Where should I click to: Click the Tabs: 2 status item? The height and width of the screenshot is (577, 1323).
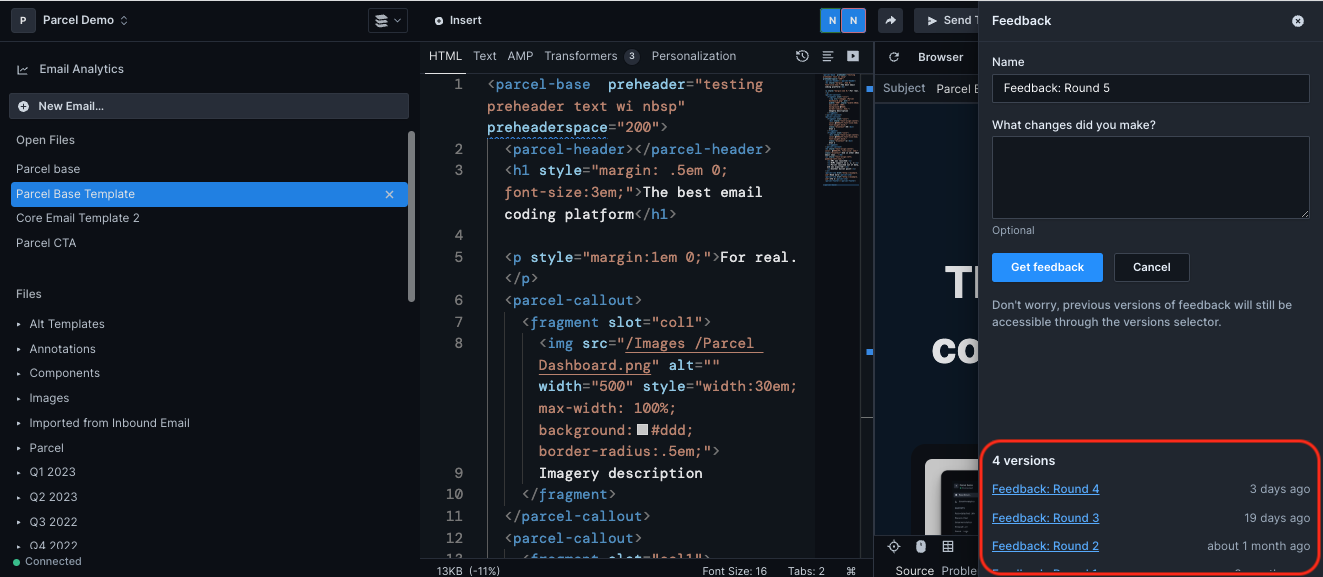[806, 571]
